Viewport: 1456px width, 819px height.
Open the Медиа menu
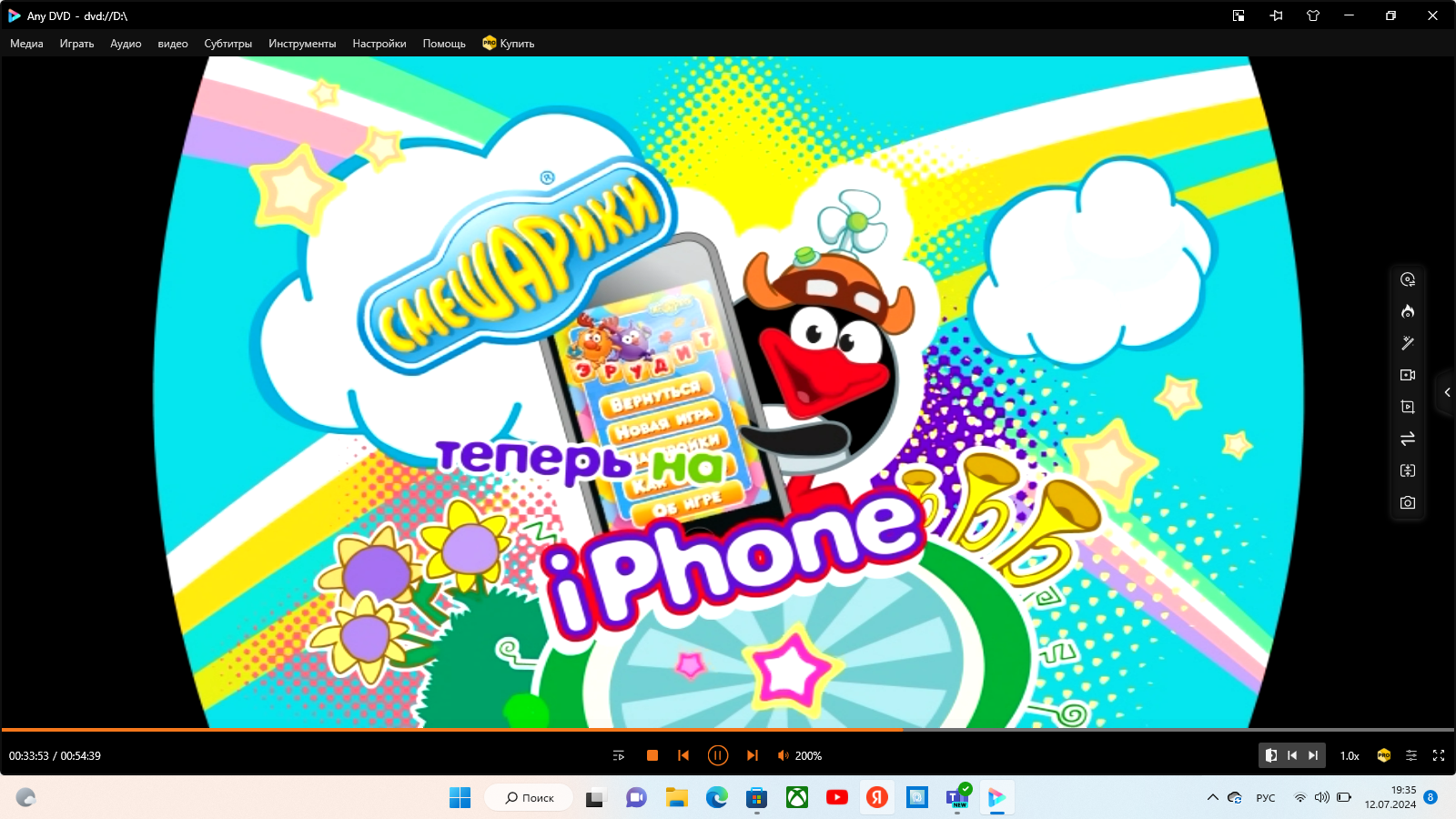pos(26,44)
